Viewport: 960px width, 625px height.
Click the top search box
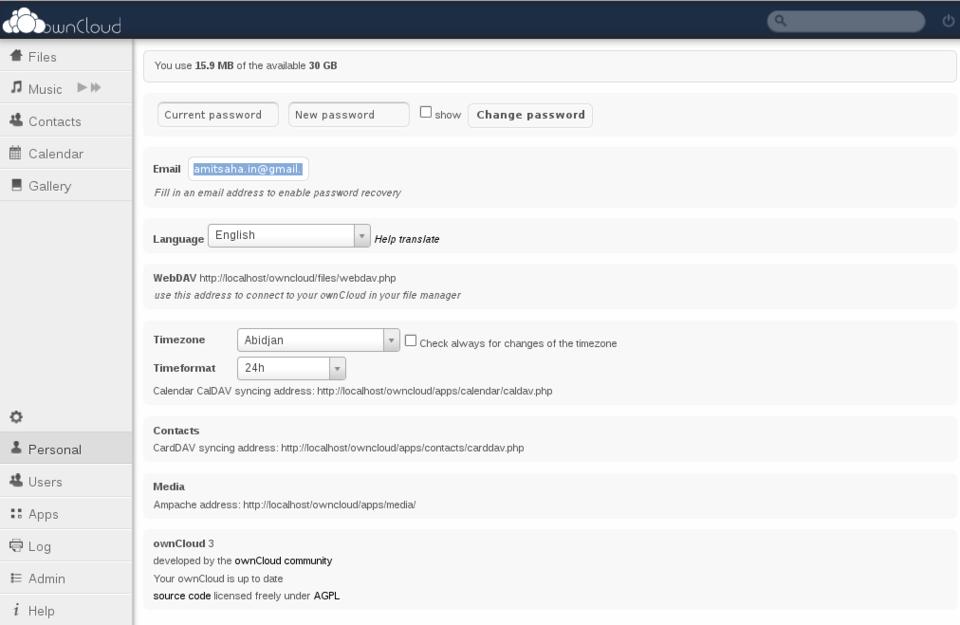pos(846,21)
